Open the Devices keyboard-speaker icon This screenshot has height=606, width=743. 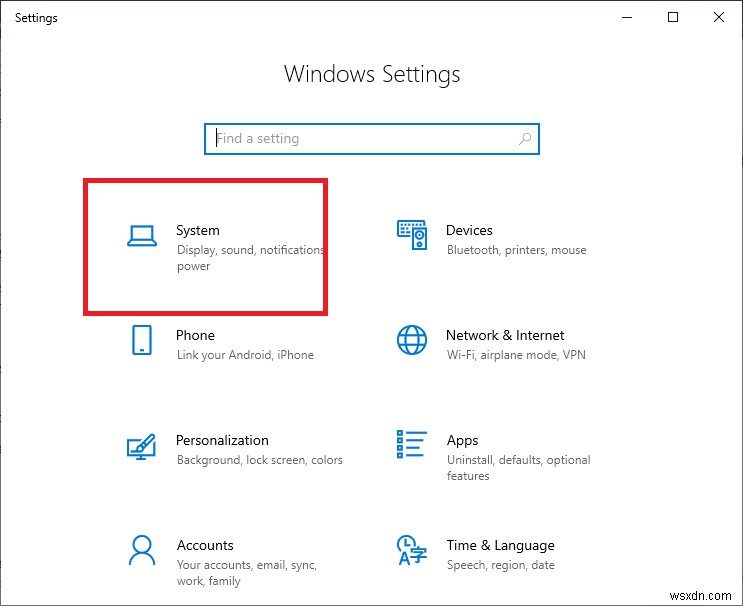[412, 235]
